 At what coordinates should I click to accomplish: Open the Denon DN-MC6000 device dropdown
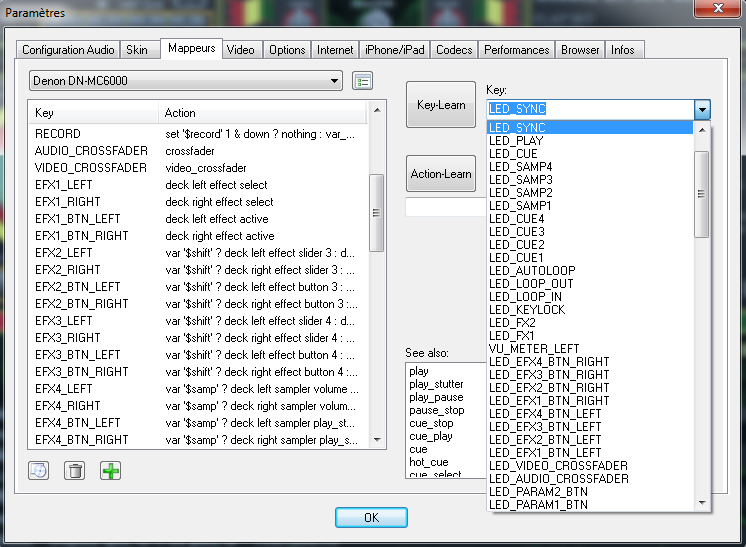coord(185,81)
